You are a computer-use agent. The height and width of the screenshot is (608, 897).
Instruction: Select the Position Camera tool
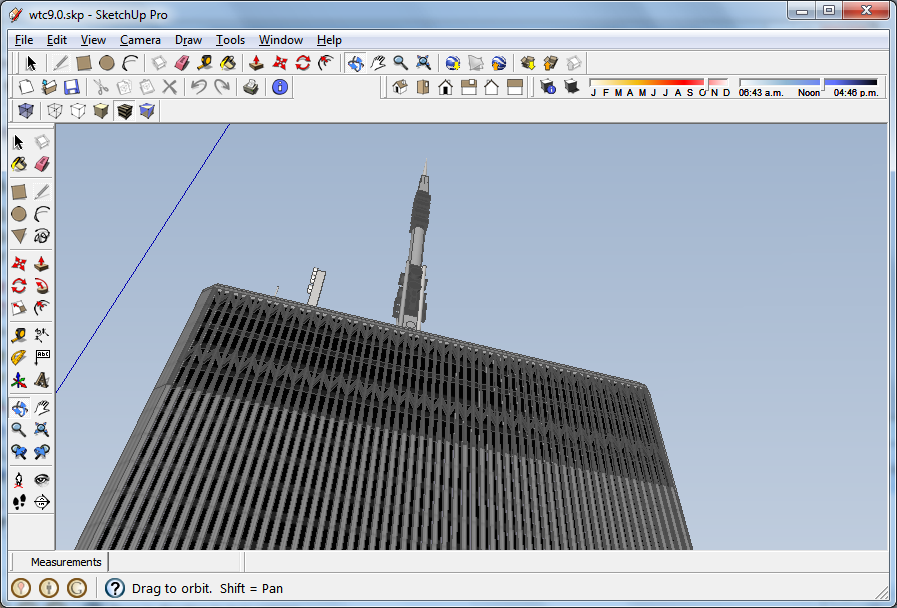pos(19,479)
